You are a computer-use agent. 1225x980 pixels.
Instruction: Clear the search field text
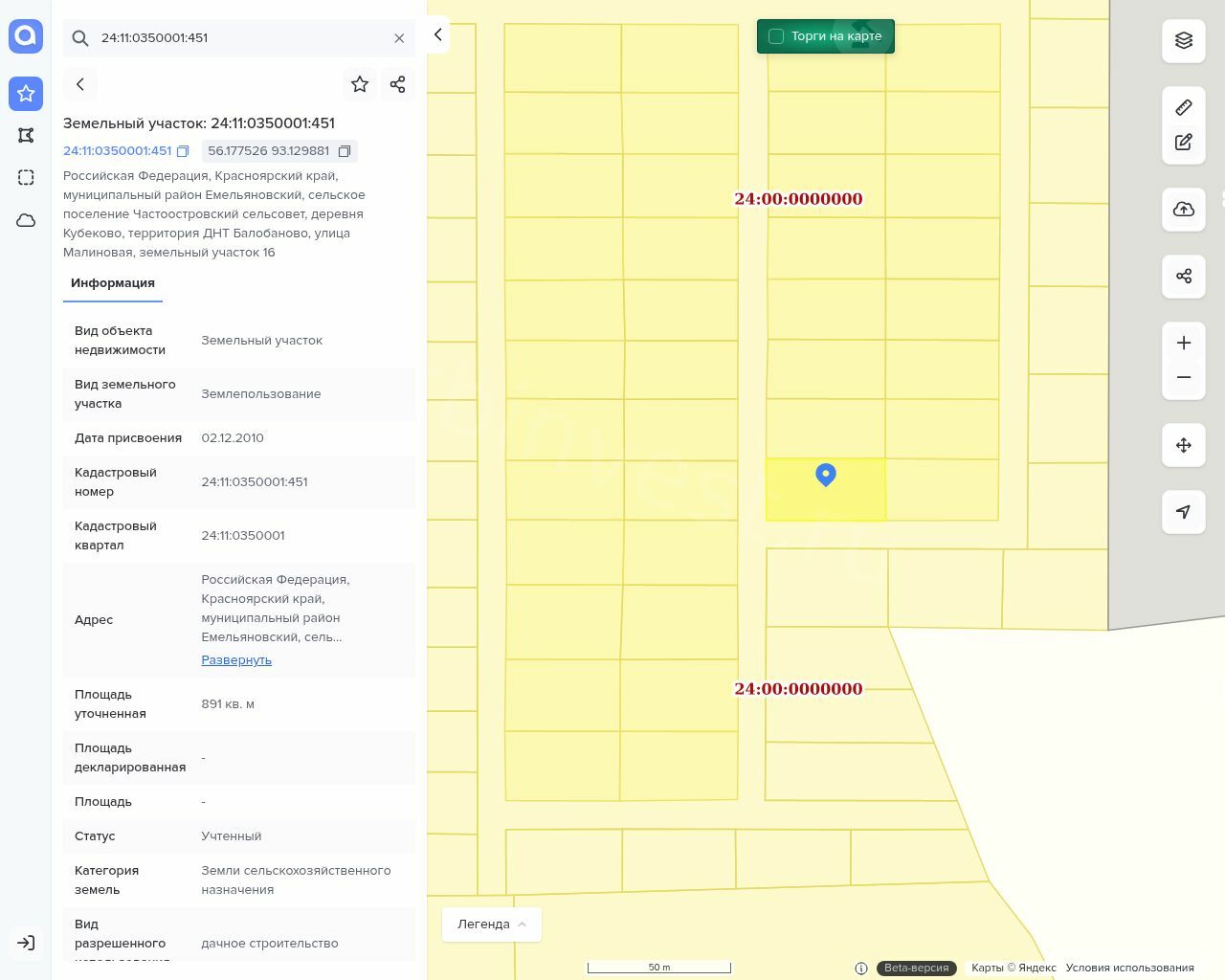pyautogui.click(x=399, y=38)
